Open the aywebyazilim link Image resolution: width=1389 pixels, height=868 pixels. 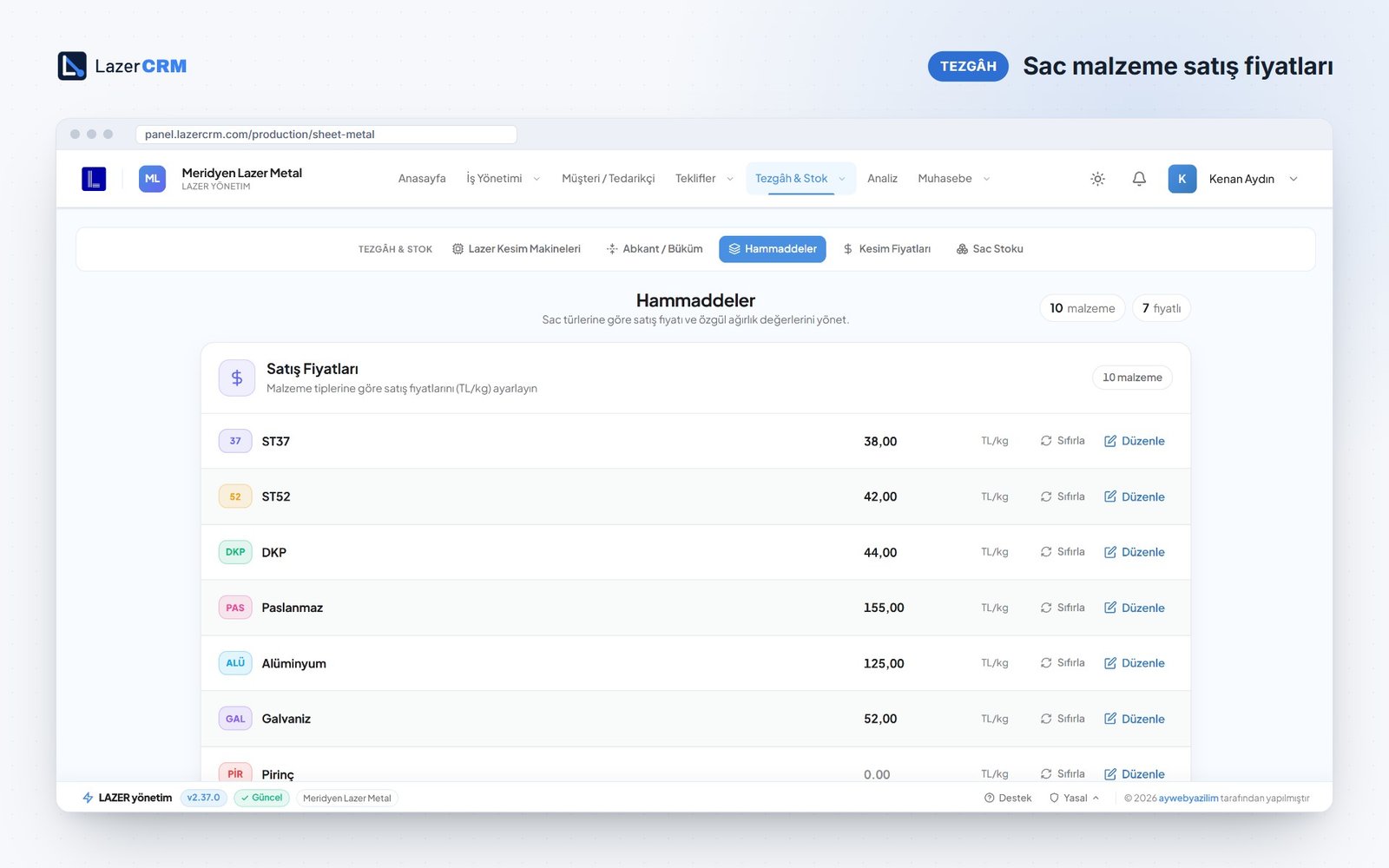(x=1188, y=798)
